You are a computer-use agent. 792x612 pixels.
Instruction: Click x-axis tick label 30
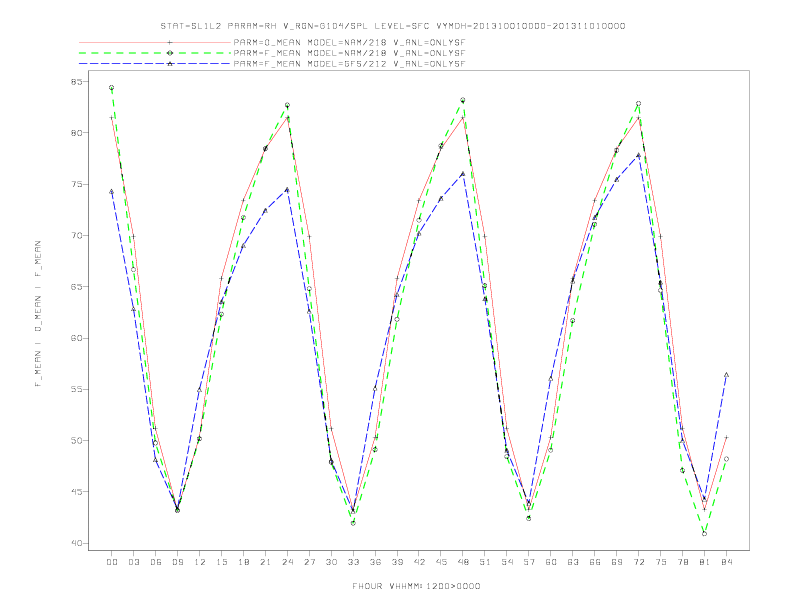(331, 562)
